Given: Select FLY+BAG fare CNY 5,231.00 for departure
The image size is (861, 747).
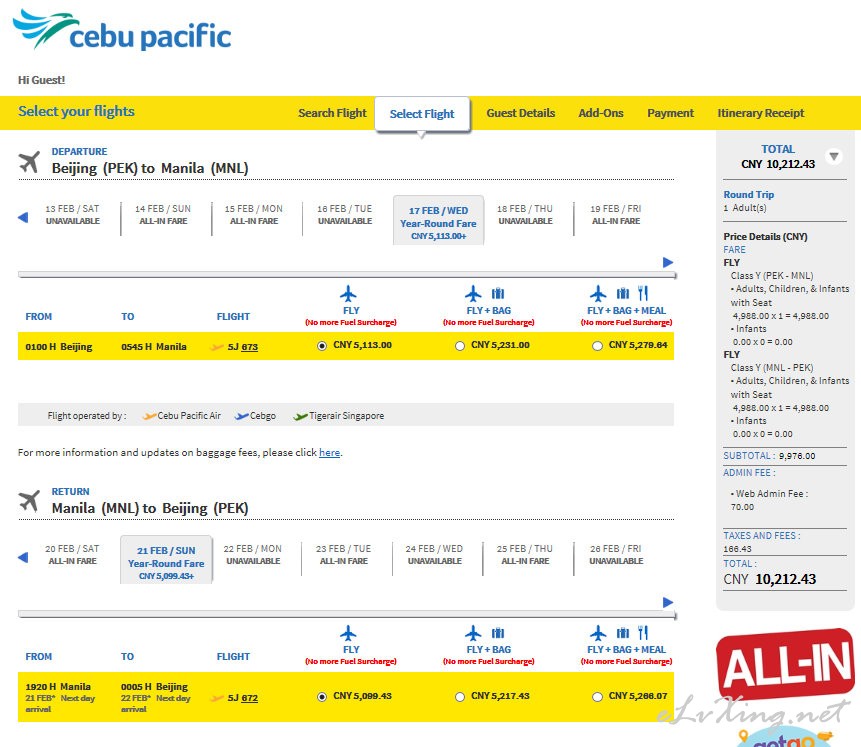Looking at the screenshot, I should [x=460, y=346].
